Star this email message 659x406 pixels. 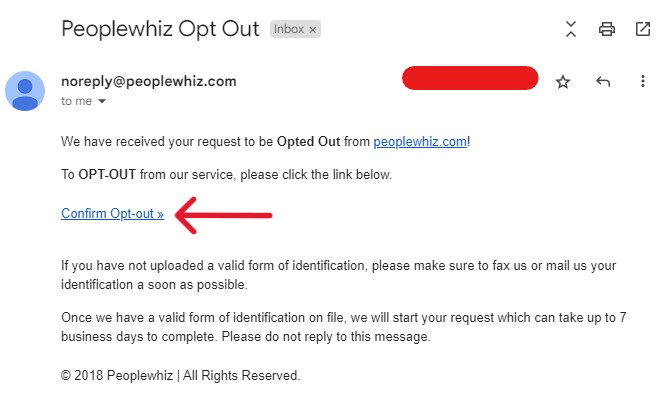[x=562, y=82]
